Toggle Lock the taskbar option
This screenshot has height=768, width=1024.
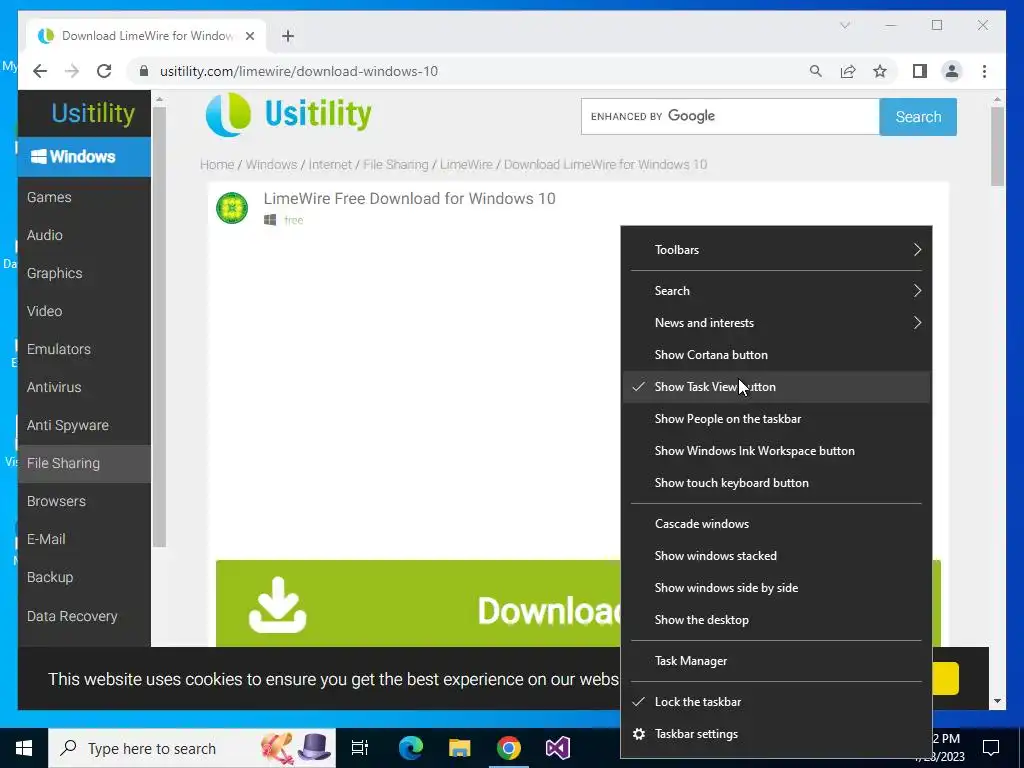click(x=776, y=702)
